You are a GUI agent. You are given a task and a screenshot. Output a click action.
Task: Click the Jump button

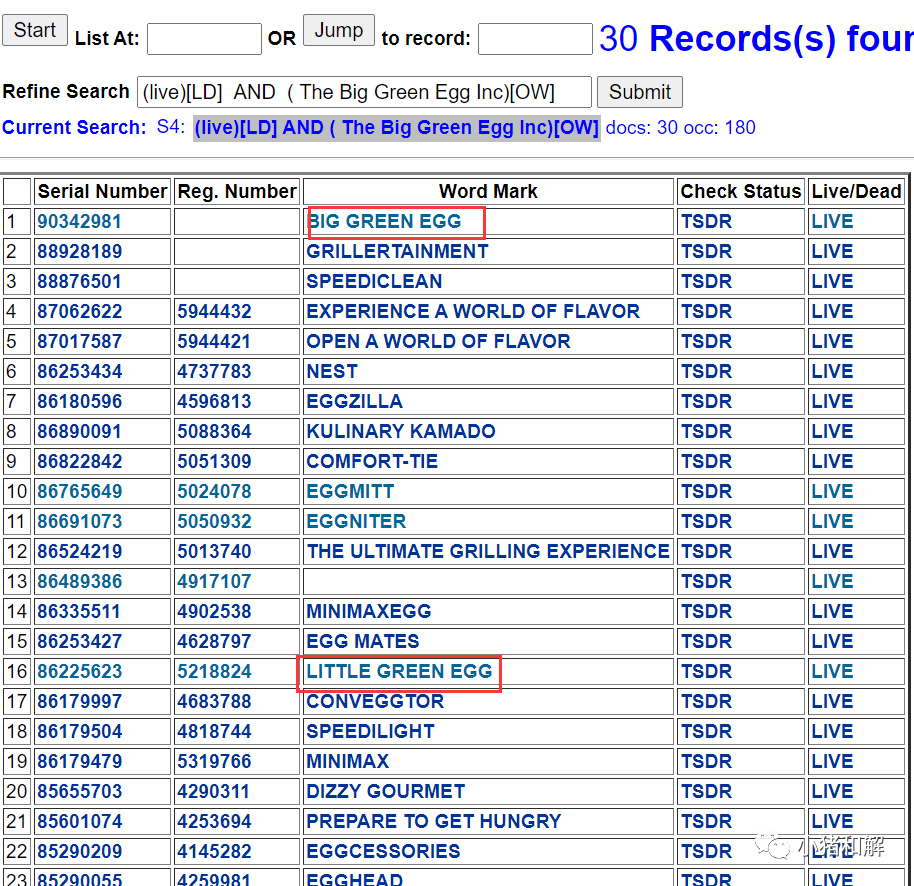(339, 30)
